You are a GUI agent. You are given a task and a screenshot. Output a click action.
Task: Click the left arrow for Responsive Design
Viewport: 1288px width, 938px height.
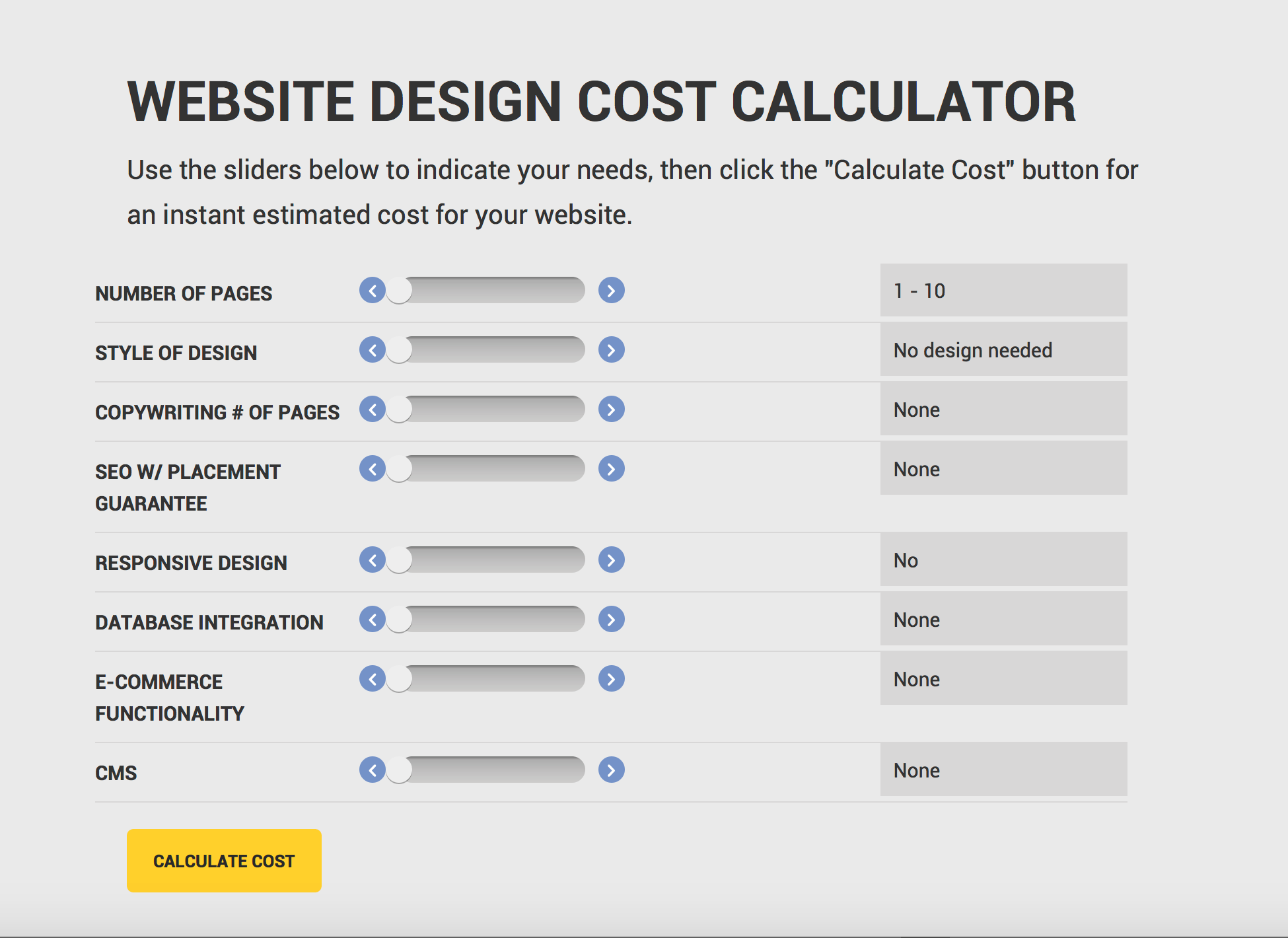coord(374,559)
